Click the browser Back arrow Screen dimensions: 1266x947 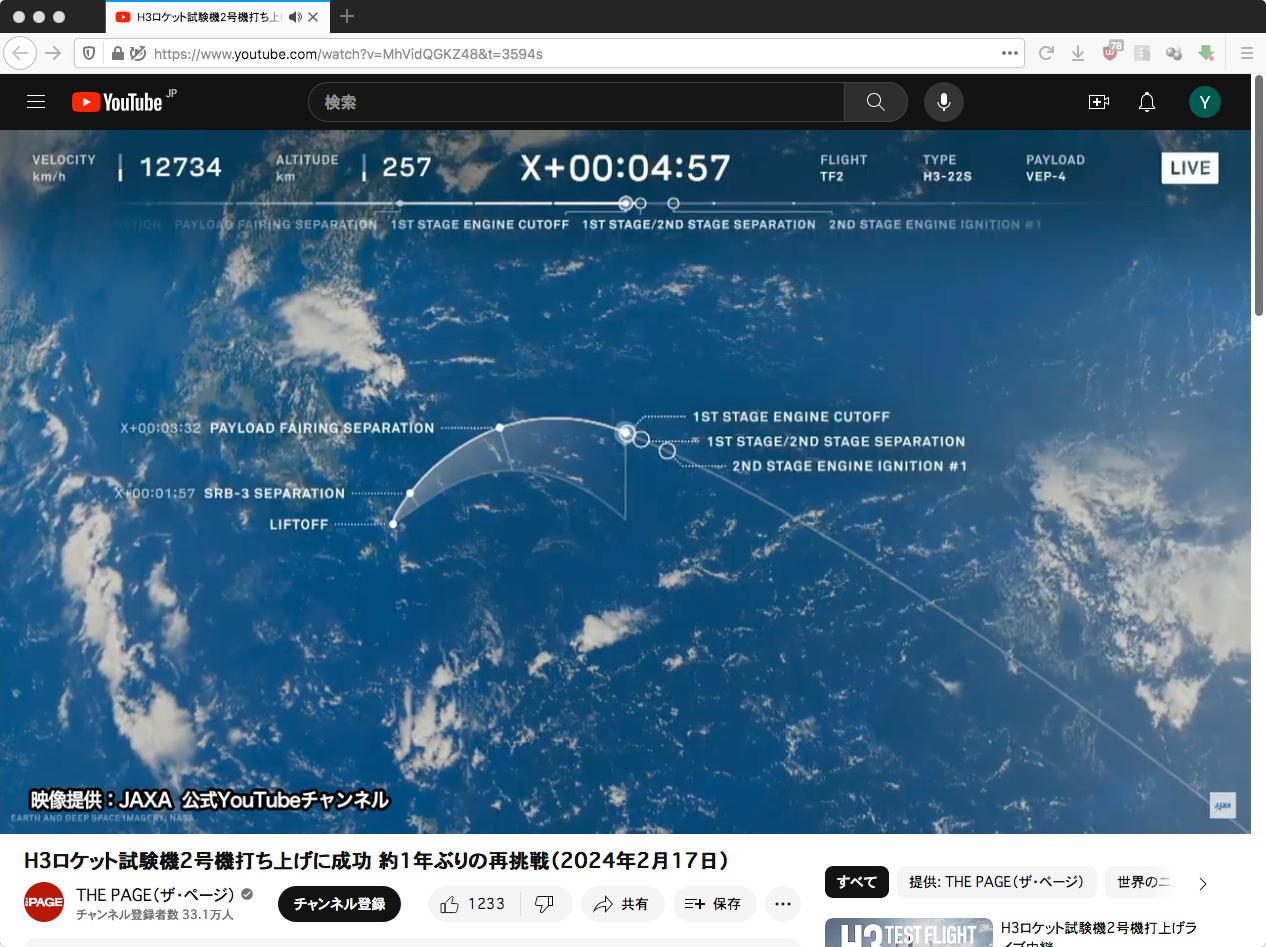point(21,53)
